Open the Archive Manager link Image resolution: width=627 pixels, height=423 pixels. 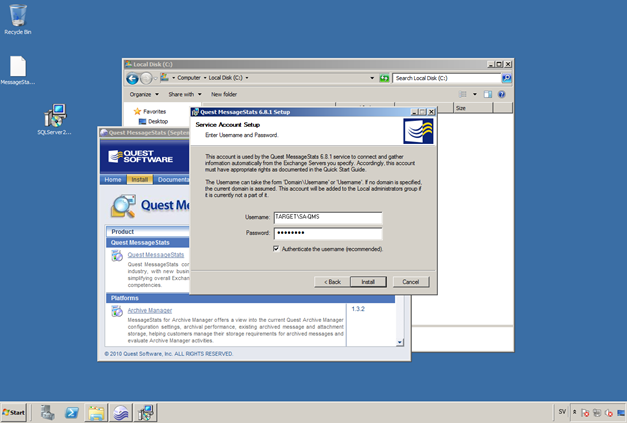[x=150, y=310]
